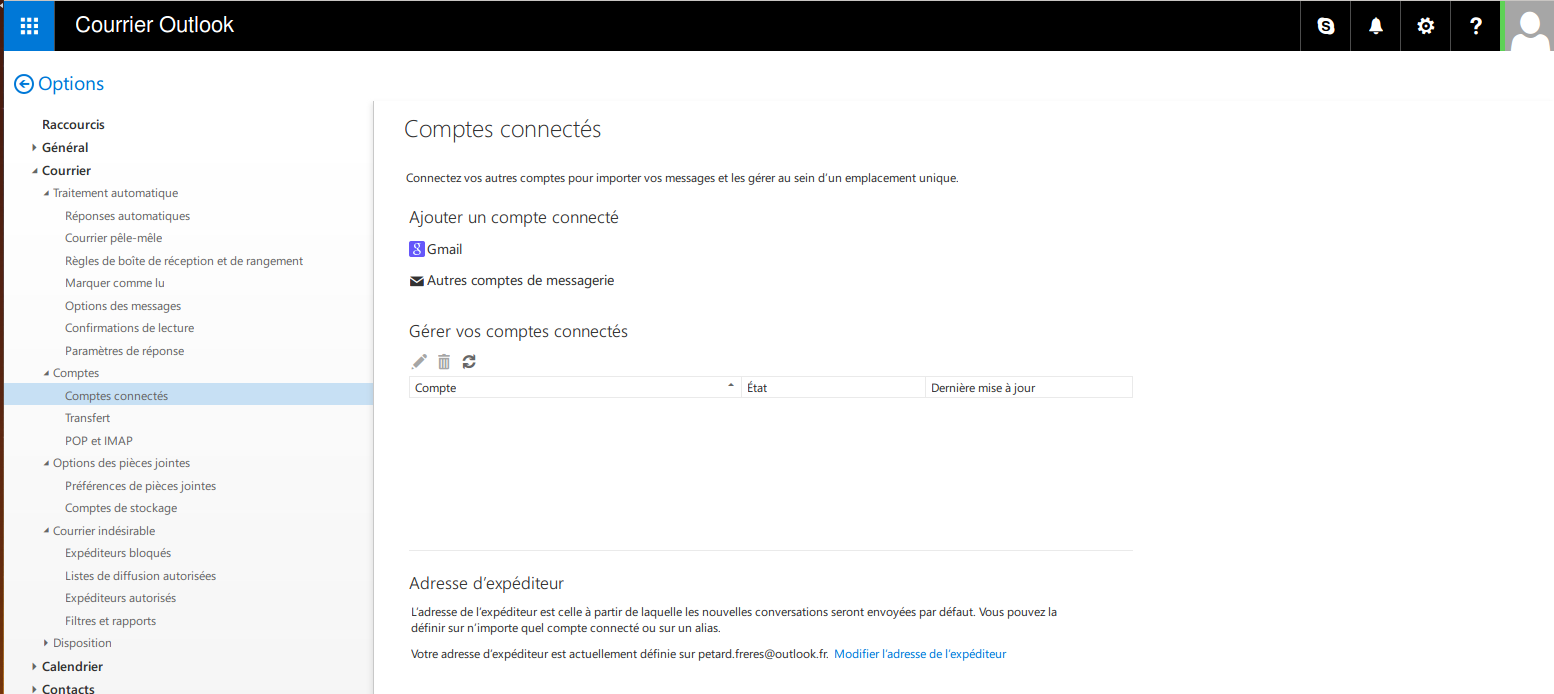Screen dimensions: 1554x694
Task: Click the edit pencil icon
Action: tap(419, 362)
